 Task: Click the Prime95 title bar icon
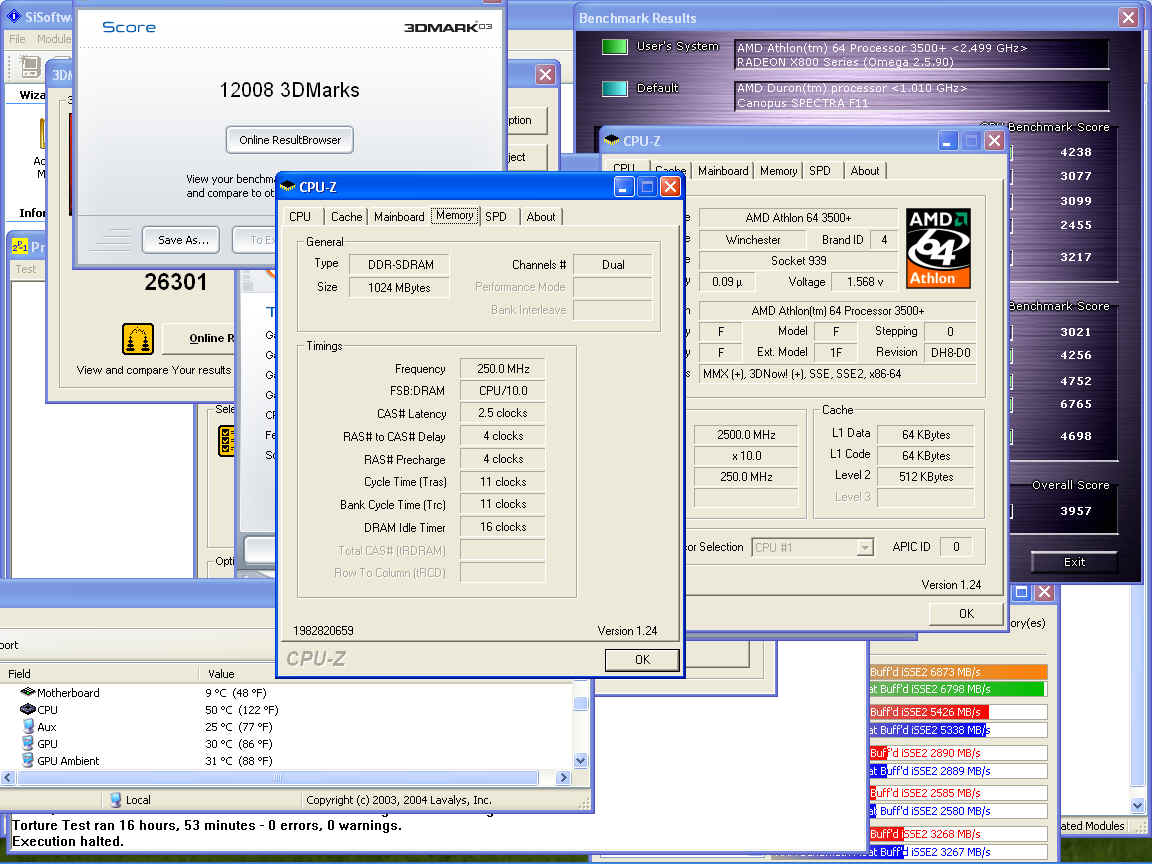pos(19,247)
